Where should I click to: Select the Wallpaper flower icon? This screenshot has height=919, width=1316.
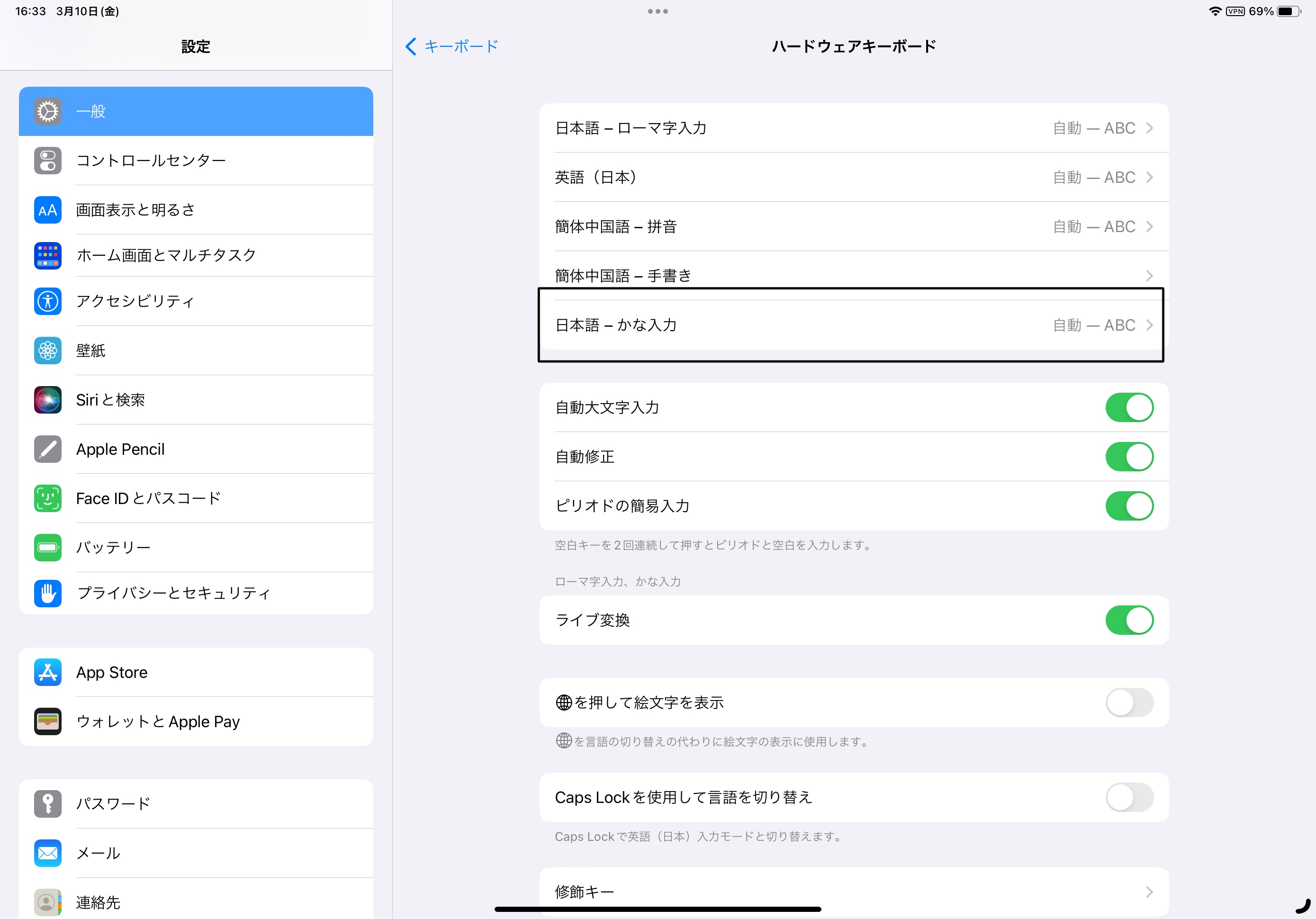click(x=47, y=350)
